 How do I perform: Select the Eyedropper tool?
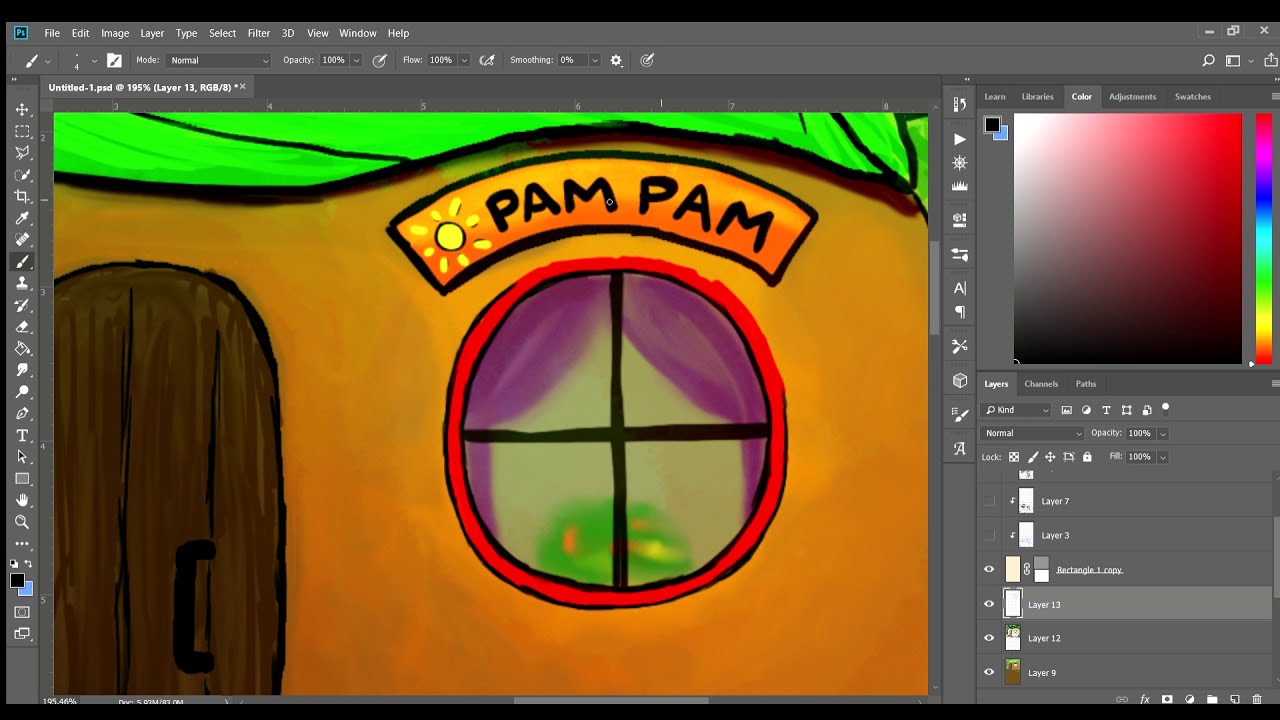(x=22, y=218)
